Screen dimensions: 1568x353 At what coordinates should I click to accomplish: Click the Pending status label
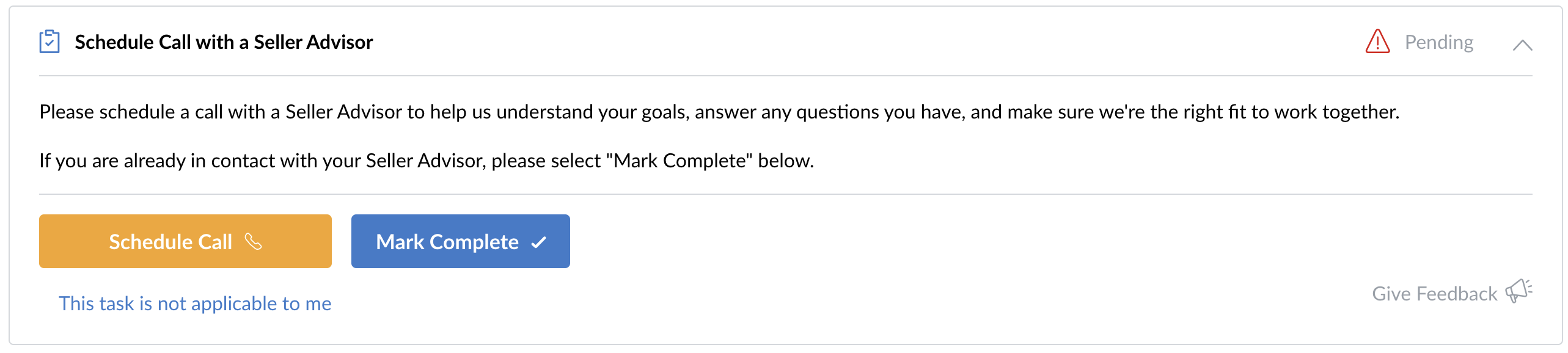pos(1438,42)
